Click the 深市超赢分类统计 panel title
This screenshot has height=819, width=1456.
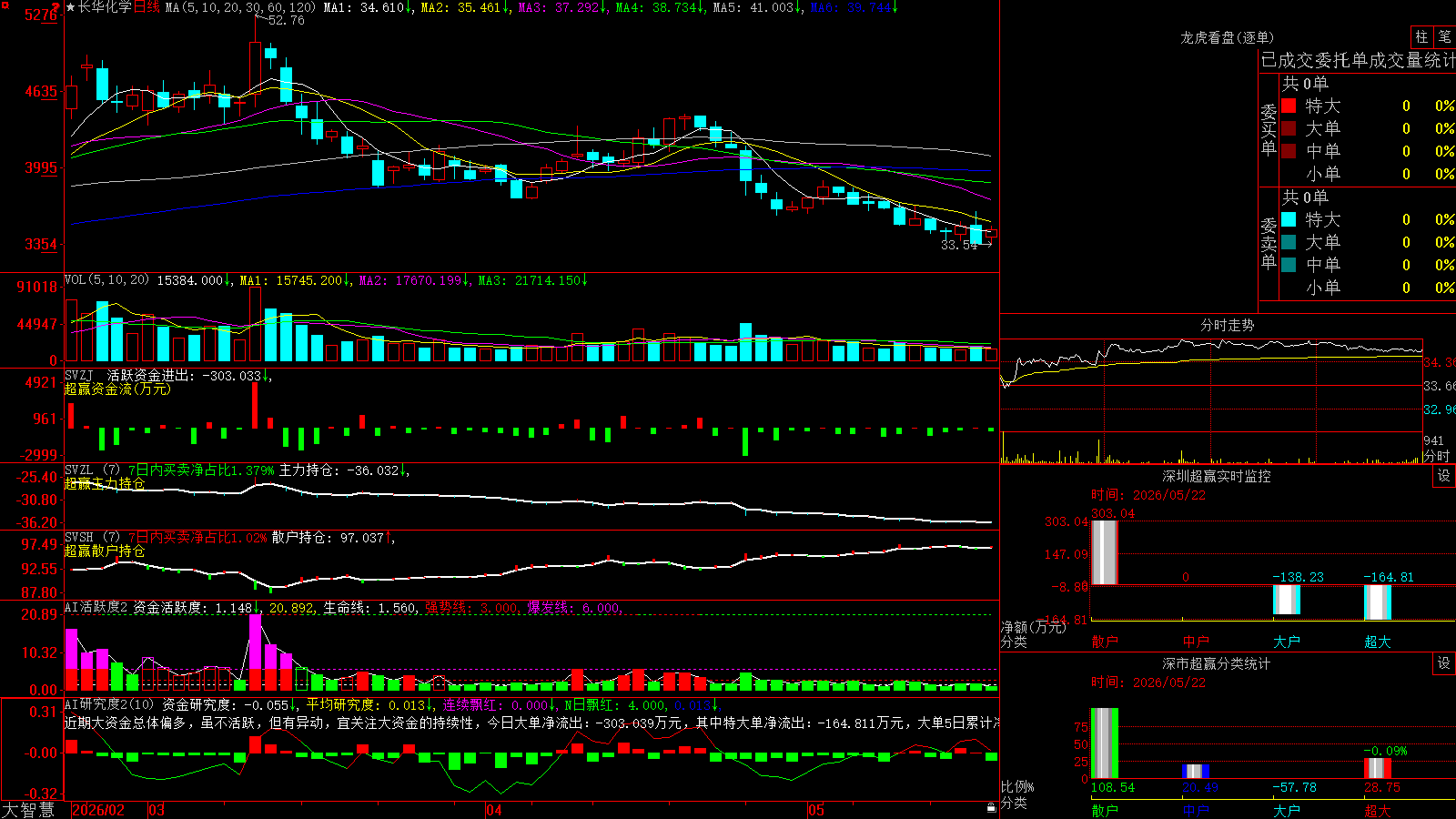(x=1217, y=663)
